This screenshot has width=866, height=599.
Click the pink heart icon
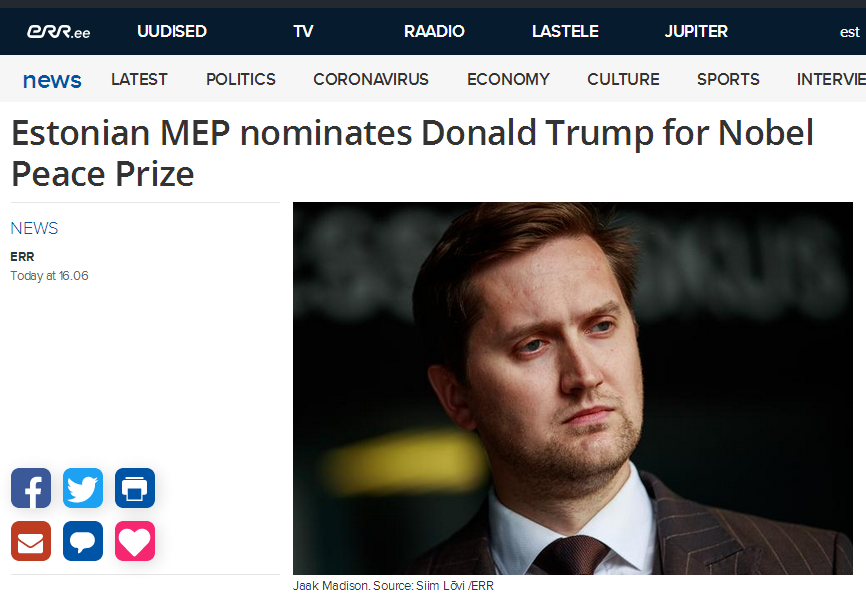pos(135,541)
